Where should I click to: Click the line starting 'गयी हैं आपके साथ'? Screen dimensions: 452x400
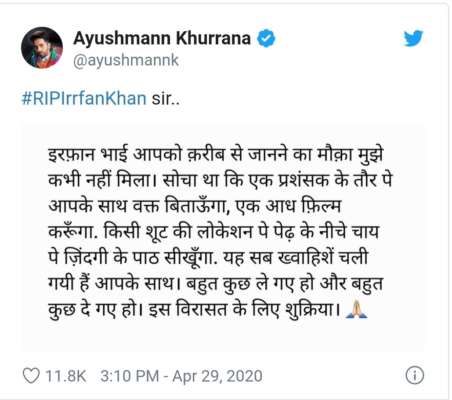(215, 284)
